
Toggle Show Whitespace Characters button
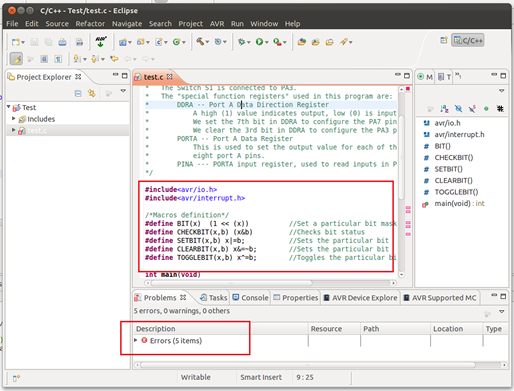click(58, 59)
